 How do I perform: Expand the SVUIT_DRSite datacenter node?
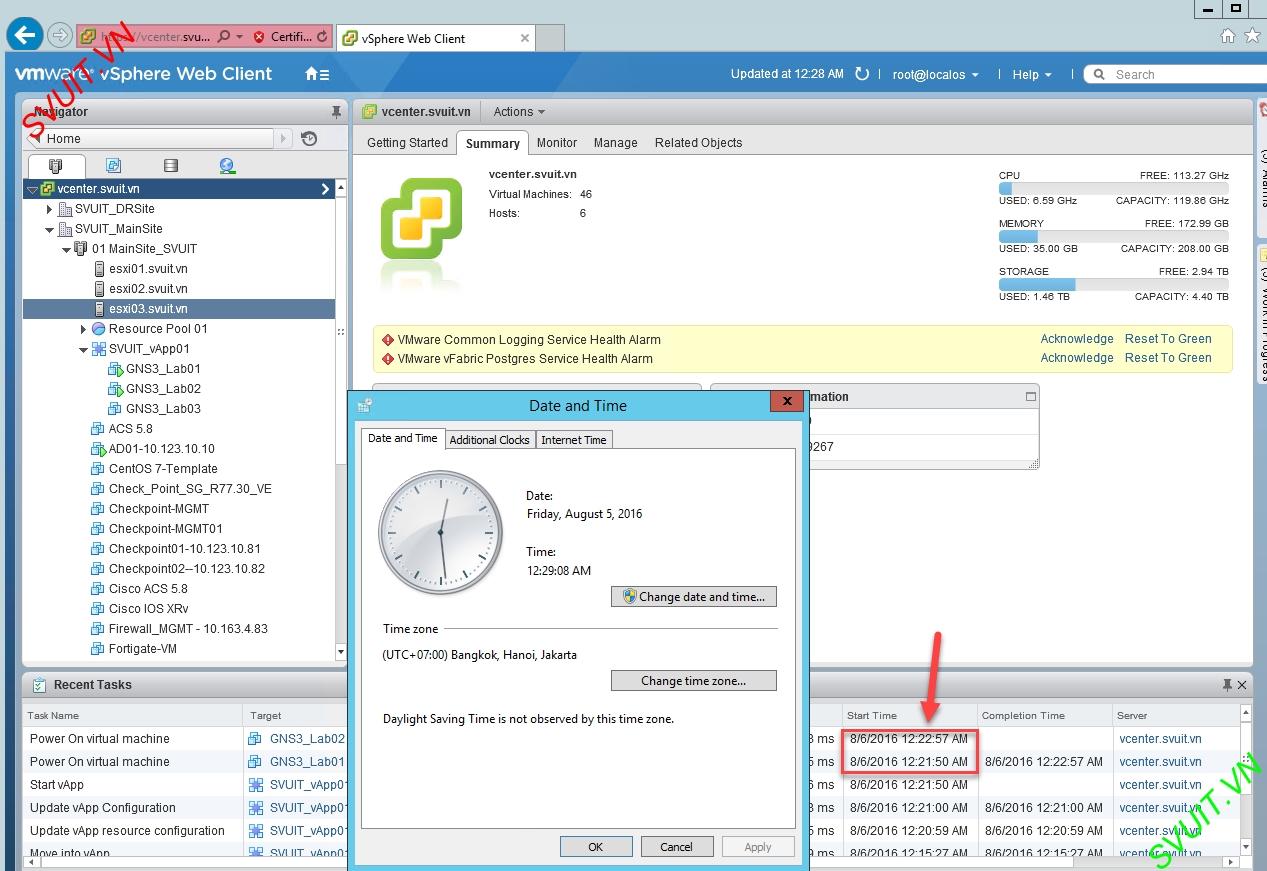point(50,209)
